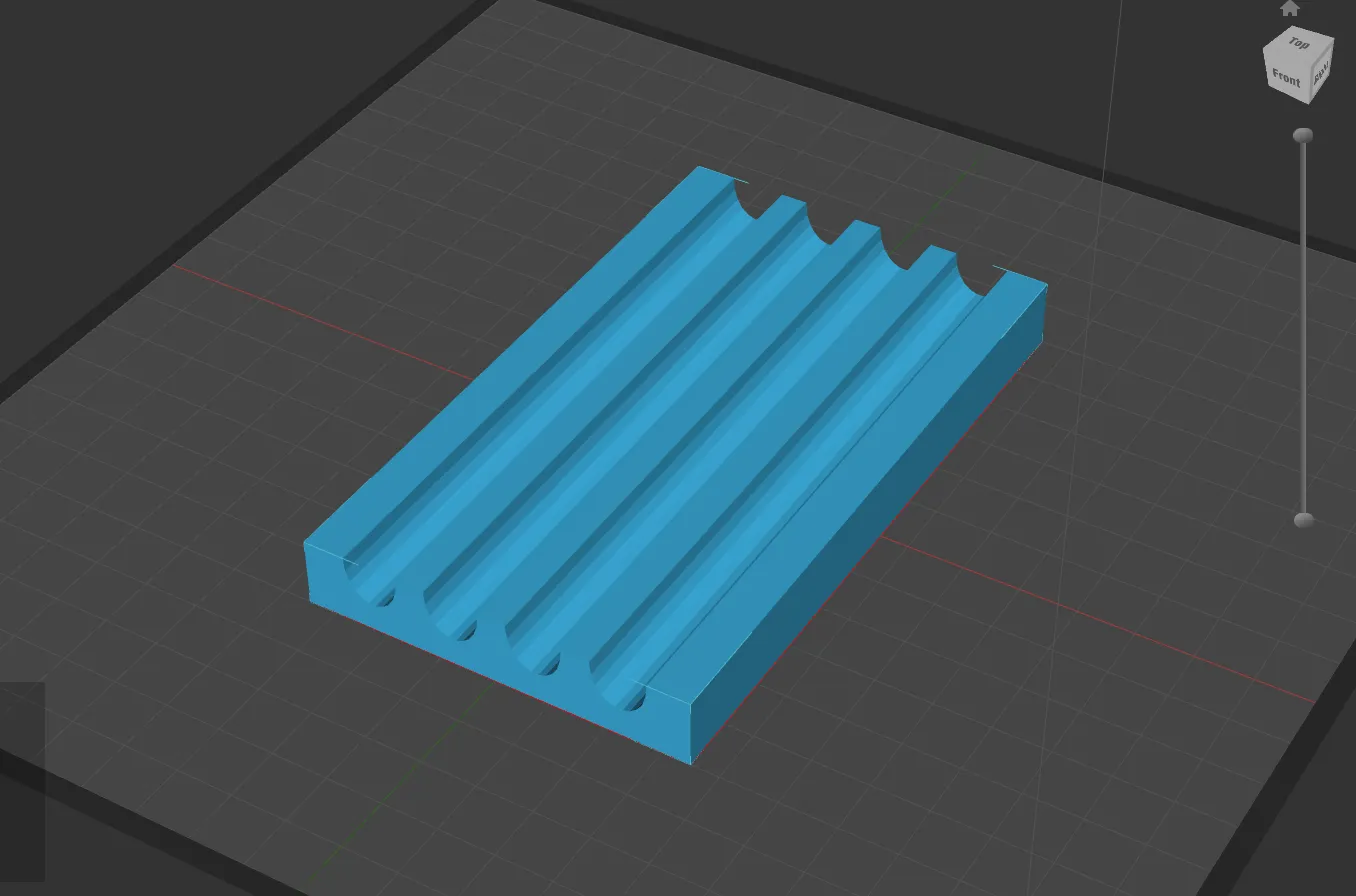Click the home icon to reset view

(x=1290, y=9)
